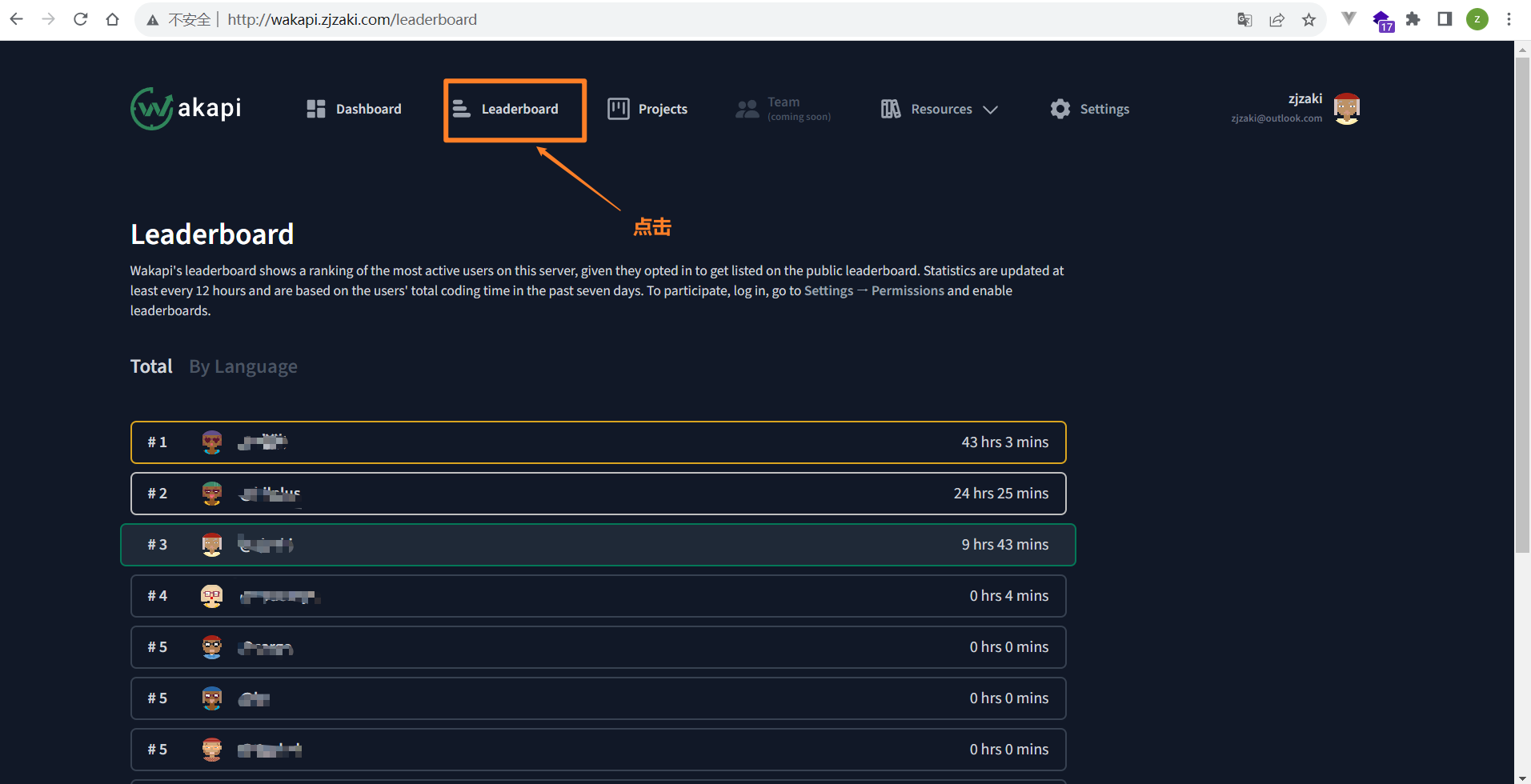This screenshot has height=784, width=1531.
Task: Reload the current page
Action: tap(81, 19)
